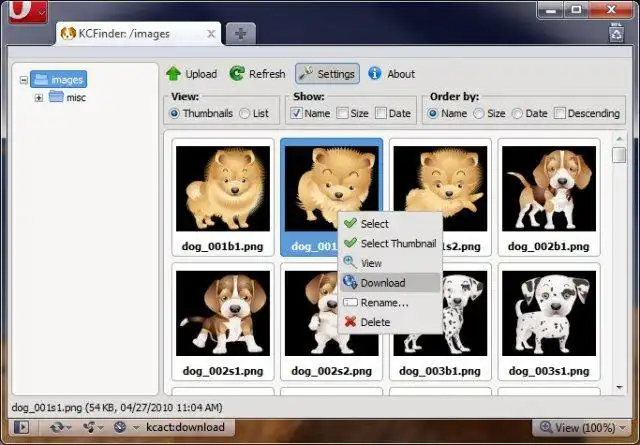Open a new tab with plus button
This screenshot has width=640, height=445.
click(241, 33)
